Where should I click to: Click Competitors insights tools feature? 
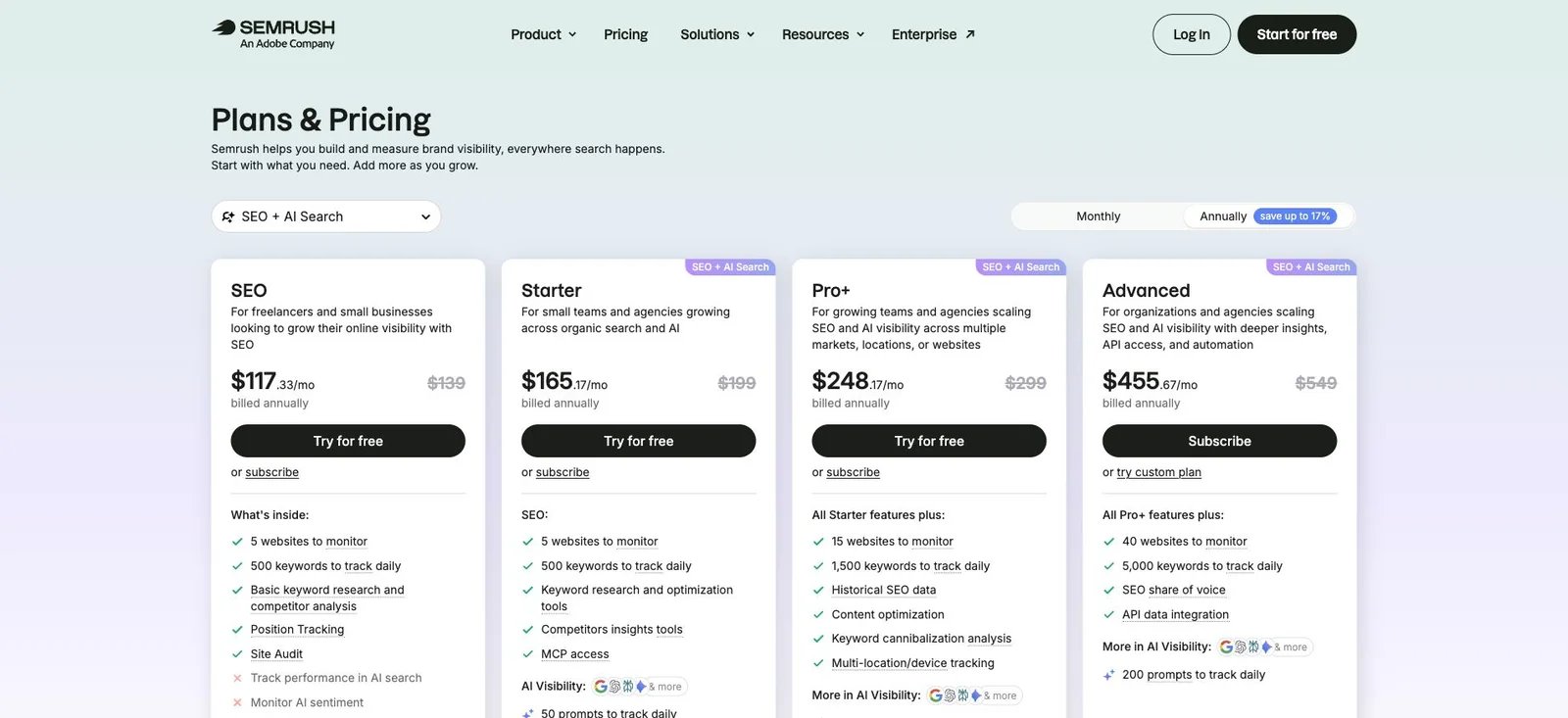click(612, 630)
